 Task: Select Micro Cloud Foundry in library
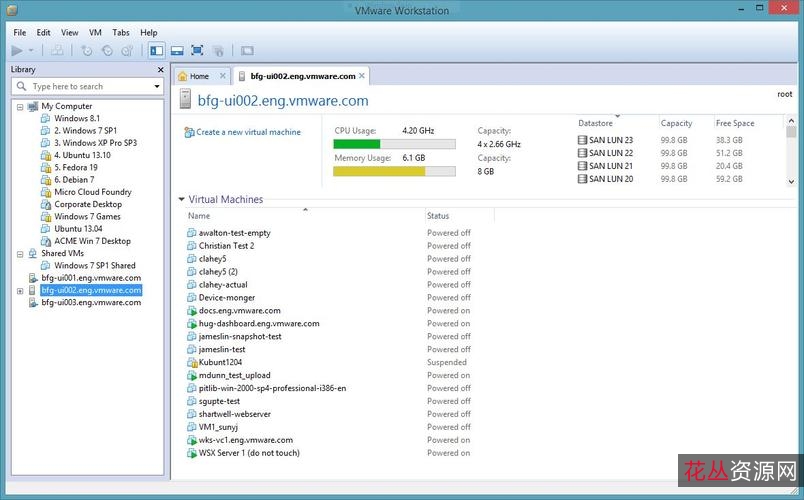click(93, 192)
